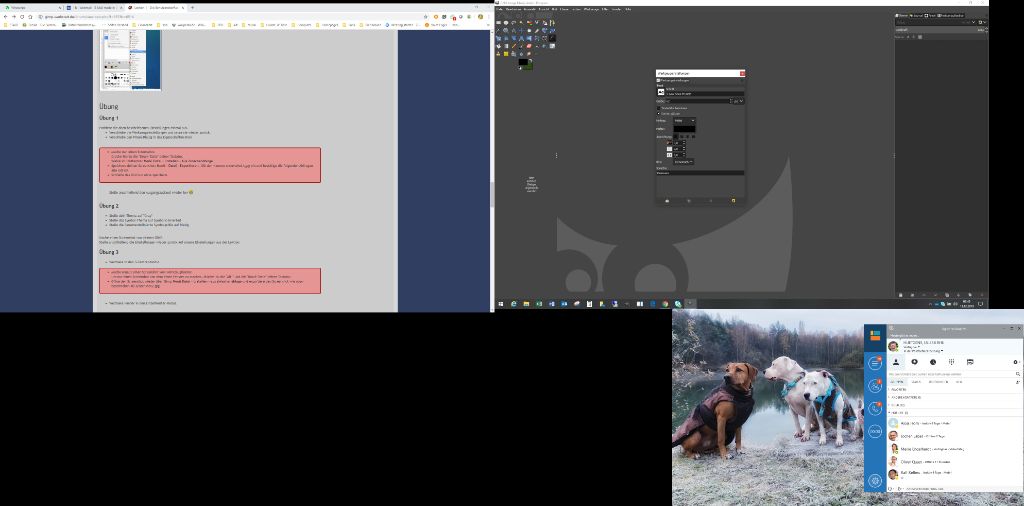This screenshot has height=506, width=1024.
Task: Select the yellow Heal tool in GIMP
Action: (x=506, y=54)
